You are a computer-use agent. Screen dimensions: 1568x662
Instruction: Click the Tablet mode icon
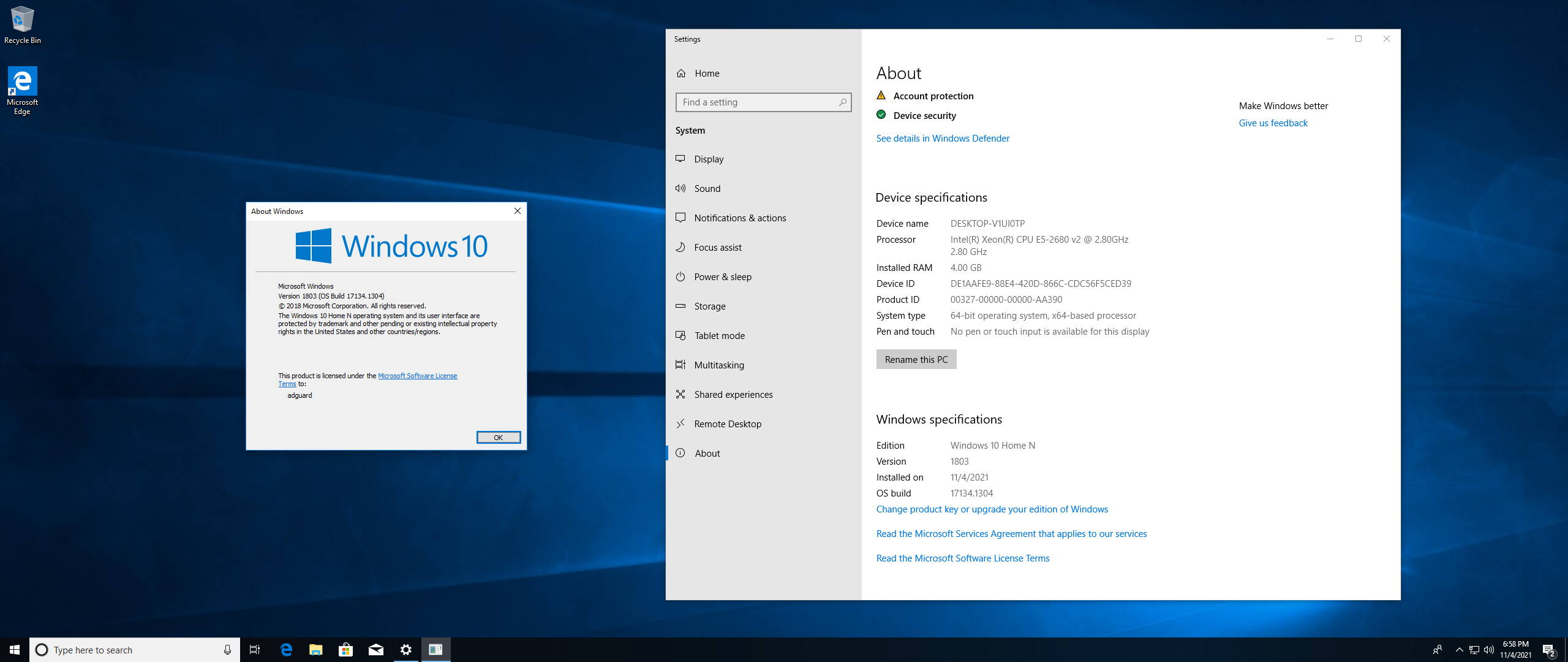point(680,335)
